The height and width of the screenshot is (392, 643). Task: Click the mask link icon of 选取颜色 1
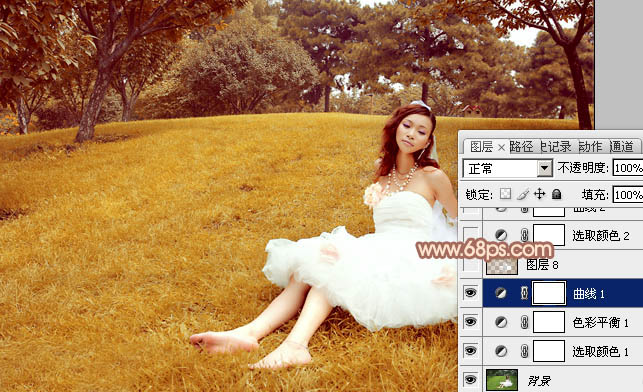click(524, 351)
